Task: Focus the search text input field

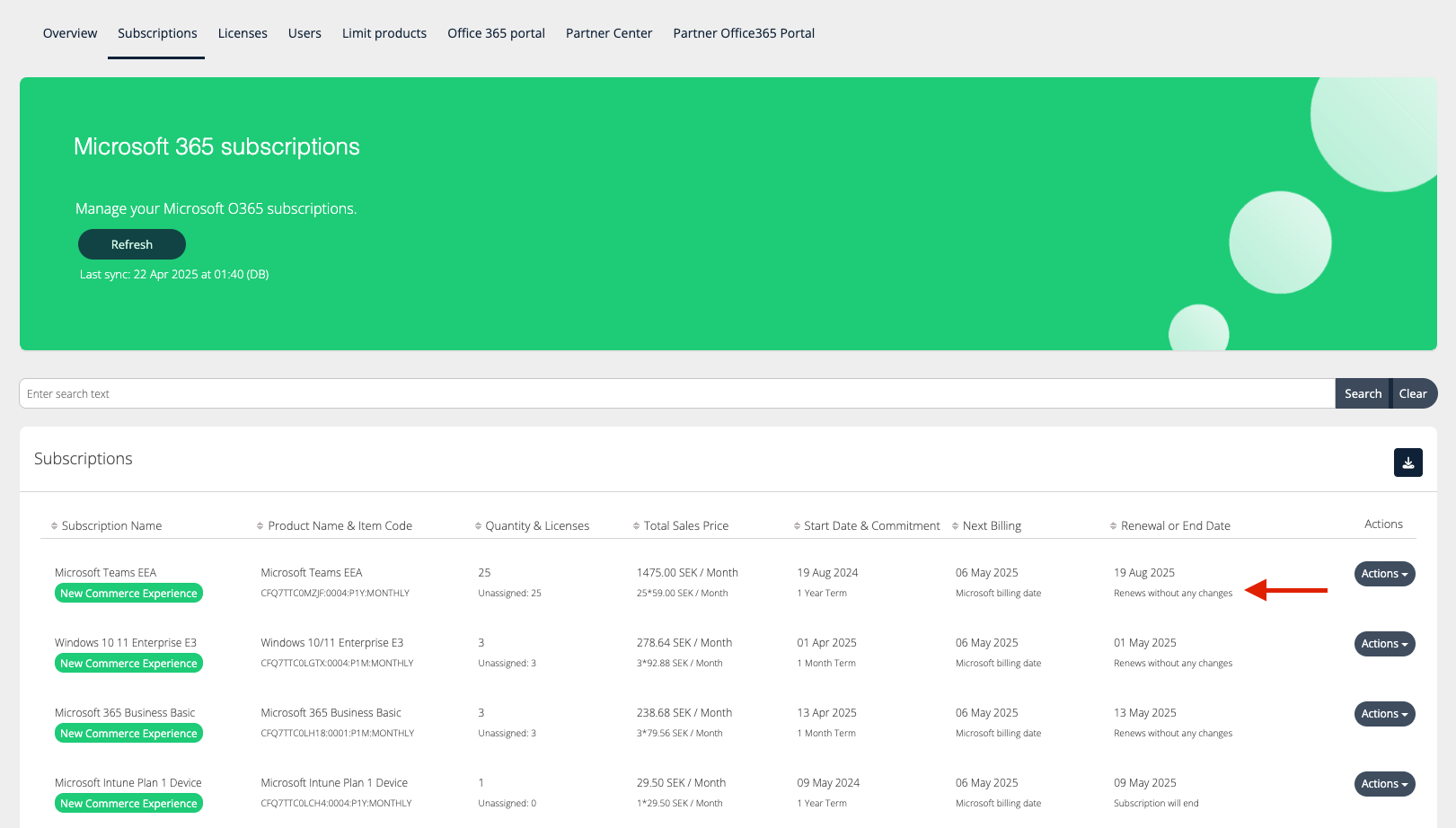Action: pos(674,393)
